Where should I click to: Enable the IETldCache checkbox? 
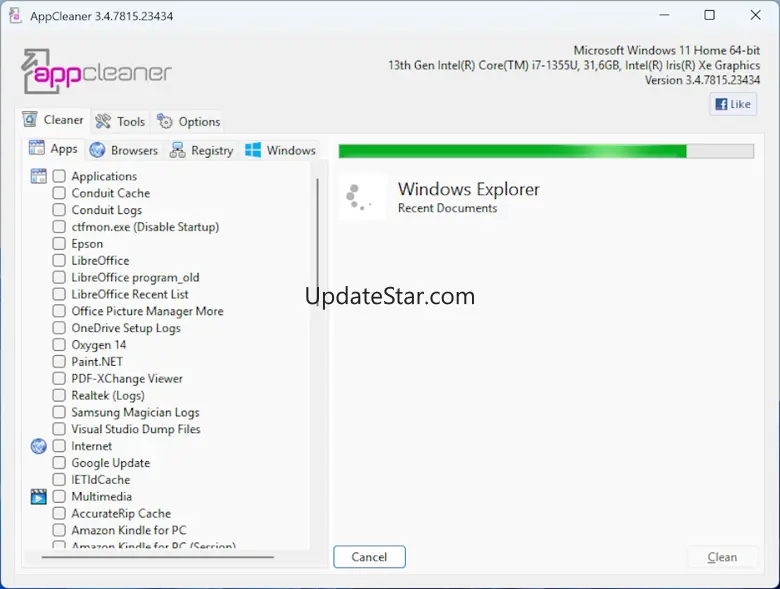pos(59,480)
